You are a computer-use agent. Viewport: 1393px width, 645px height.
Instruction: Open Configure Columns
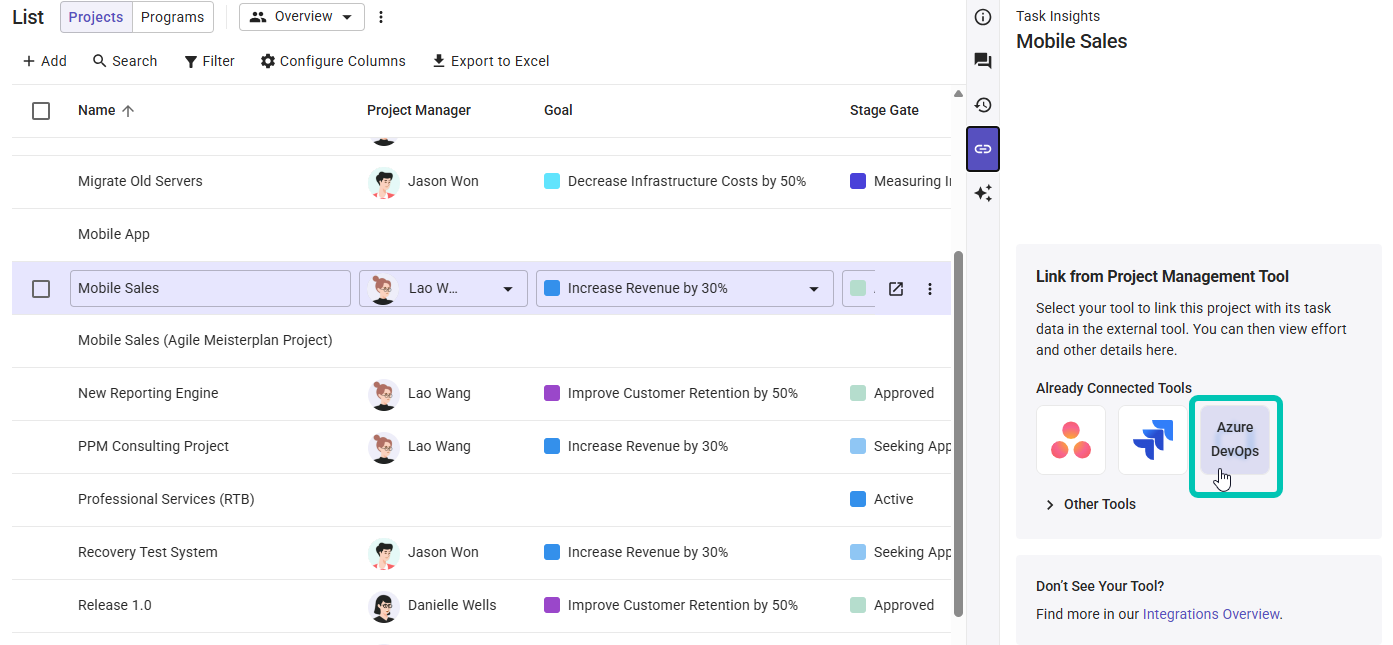[x=333, y=61]
